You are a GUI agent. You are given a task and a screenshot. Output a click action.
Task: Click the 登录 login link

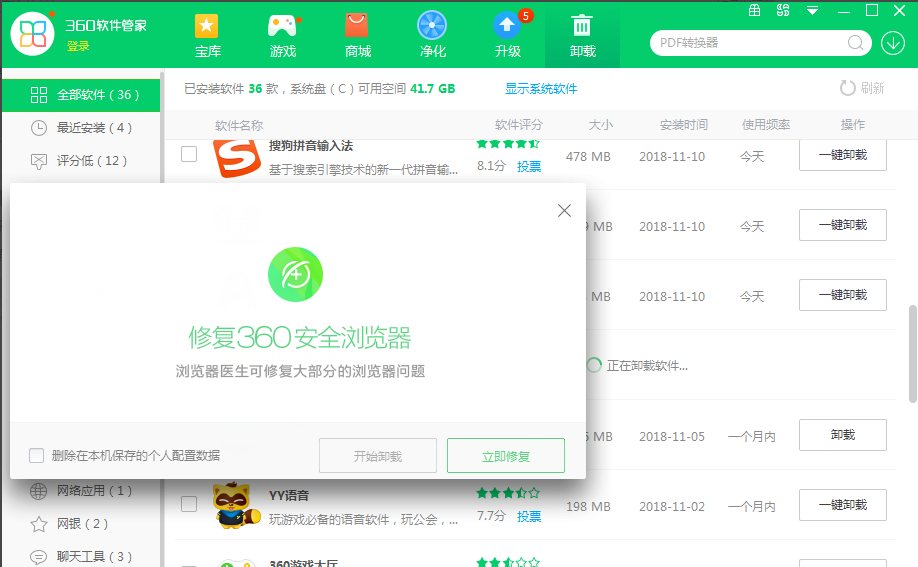click(x=78, y=46)
